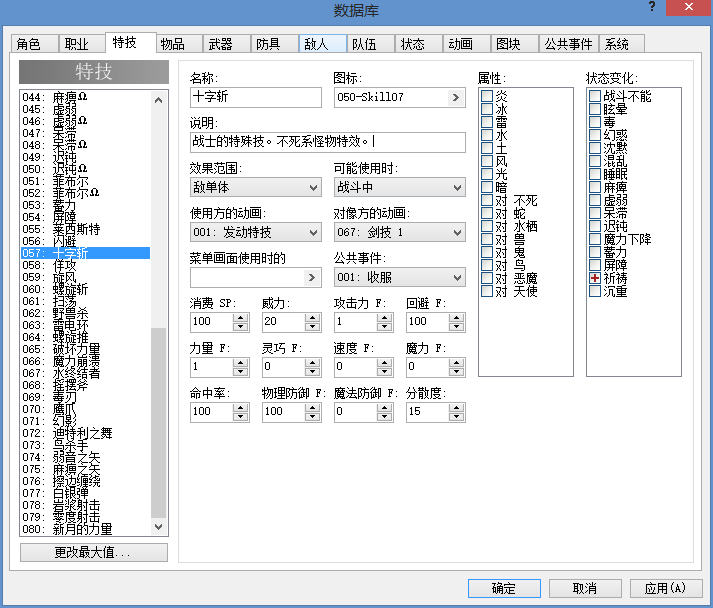
Task: Decrease 命中率 value with down arrow
Action: coord(241,416)
